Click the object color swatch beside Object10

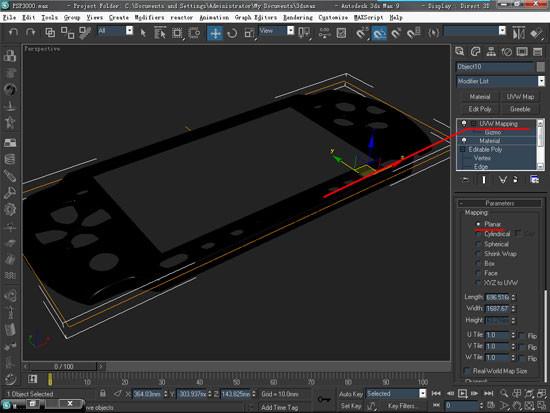click(x=541, y=67)
